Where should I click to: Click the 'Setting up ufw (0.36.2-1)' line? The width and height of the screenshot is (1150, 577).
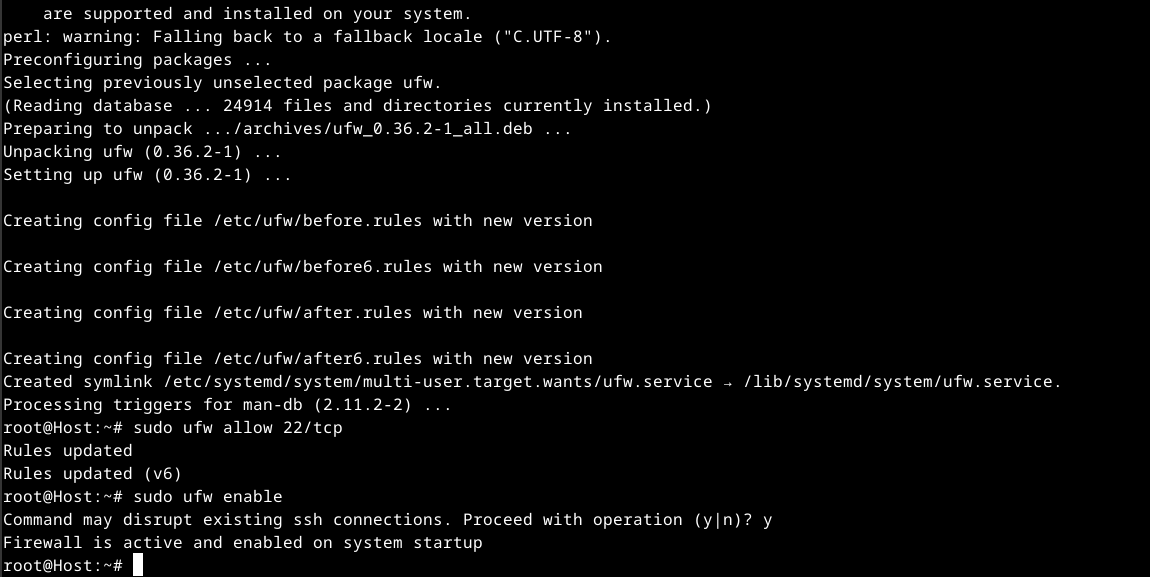(147, 175)
